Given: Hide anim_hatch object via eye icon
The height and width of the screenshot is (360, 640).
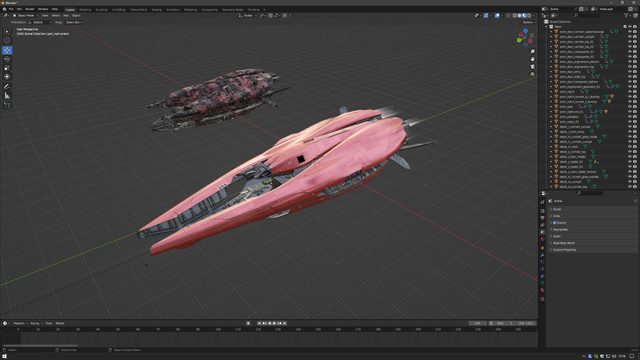Looking at the screenshot, I should click(x=629, y=92).
